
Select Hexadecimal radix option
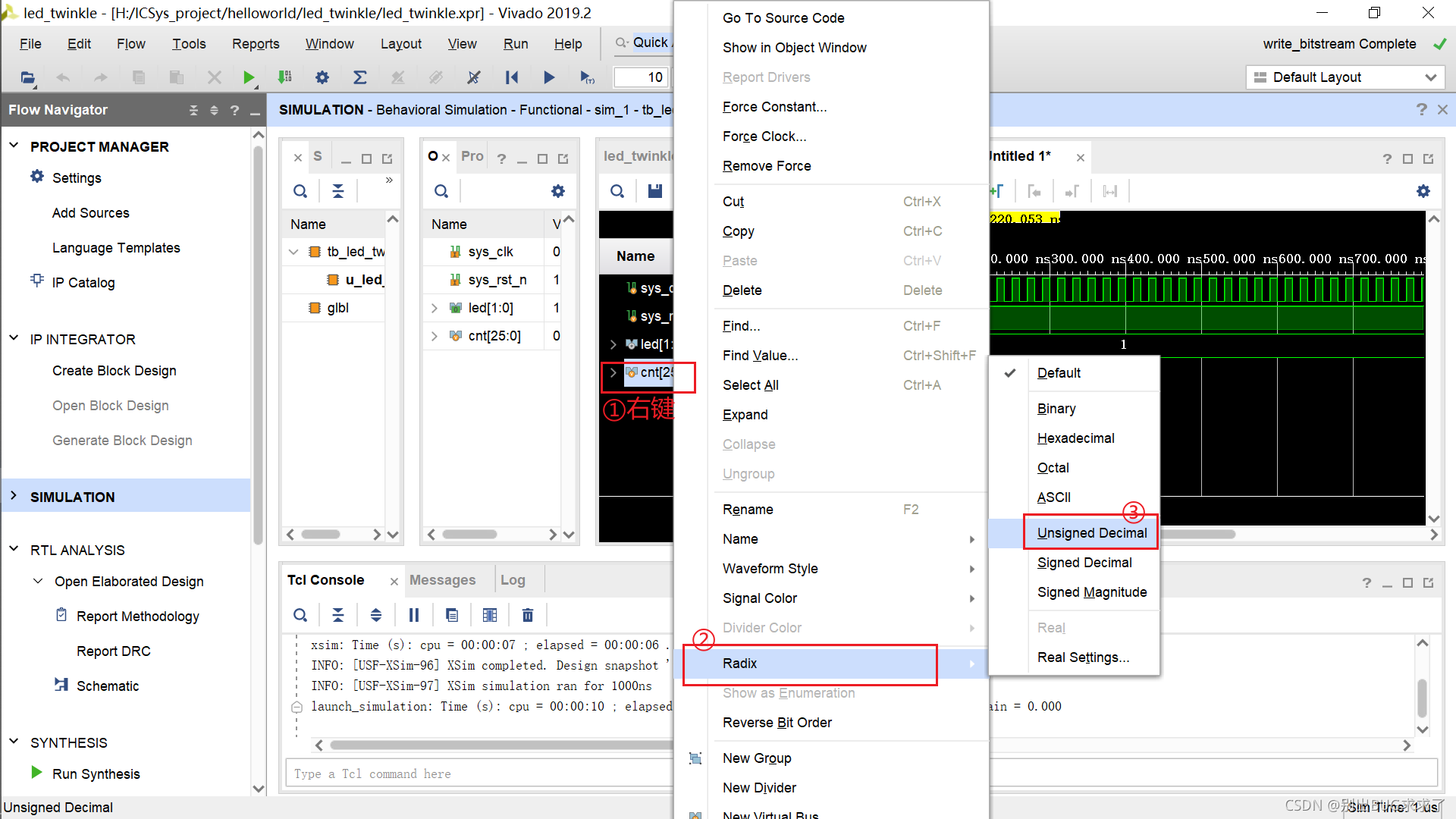click(x=1075, y=438)
